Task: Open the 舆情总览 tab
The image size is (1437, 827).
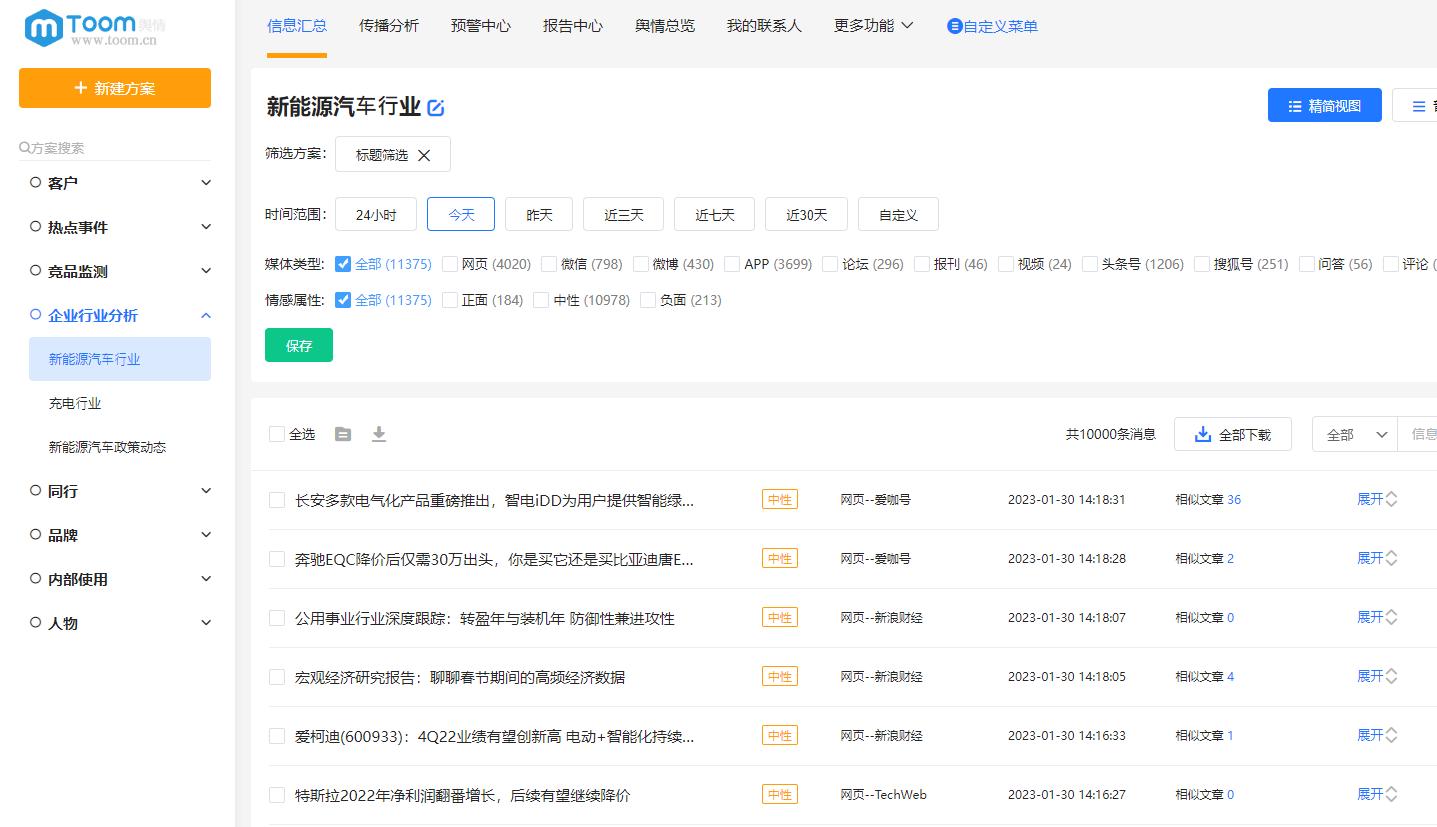Action: [663, 26]
